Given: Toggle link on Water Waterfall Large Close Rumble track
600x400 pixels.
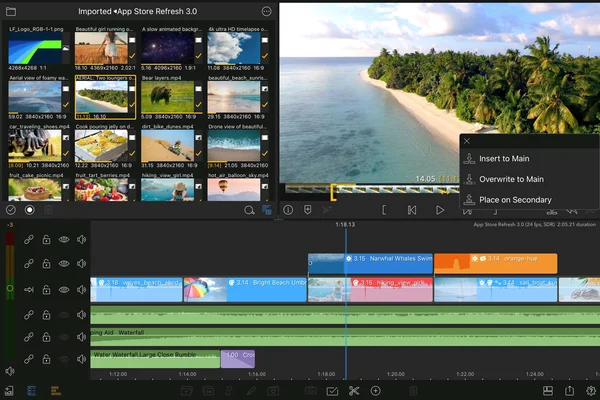Looking at the screenshot, I should [x=29, y=359].
